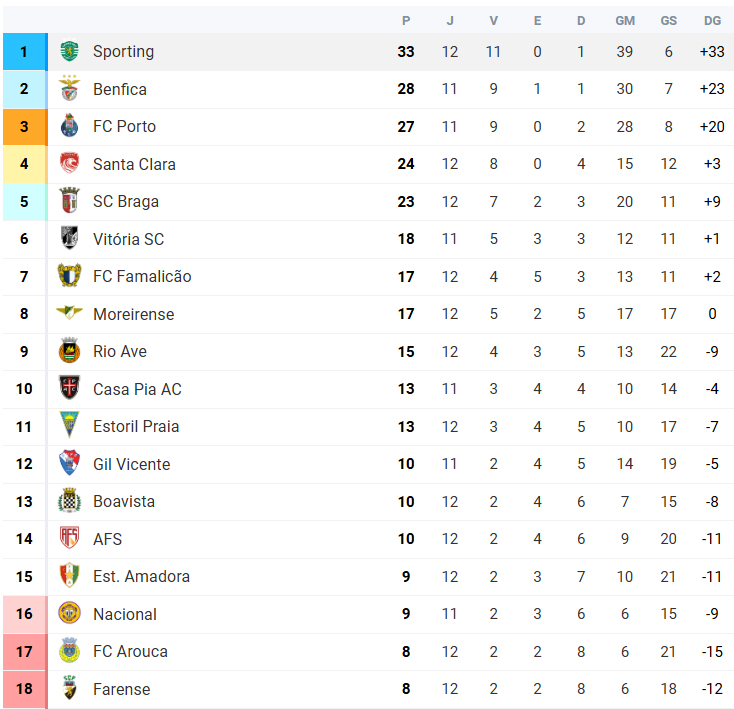734x709 pixels.
Task: Select the Farense row at position 18
Action: [368, 689]
